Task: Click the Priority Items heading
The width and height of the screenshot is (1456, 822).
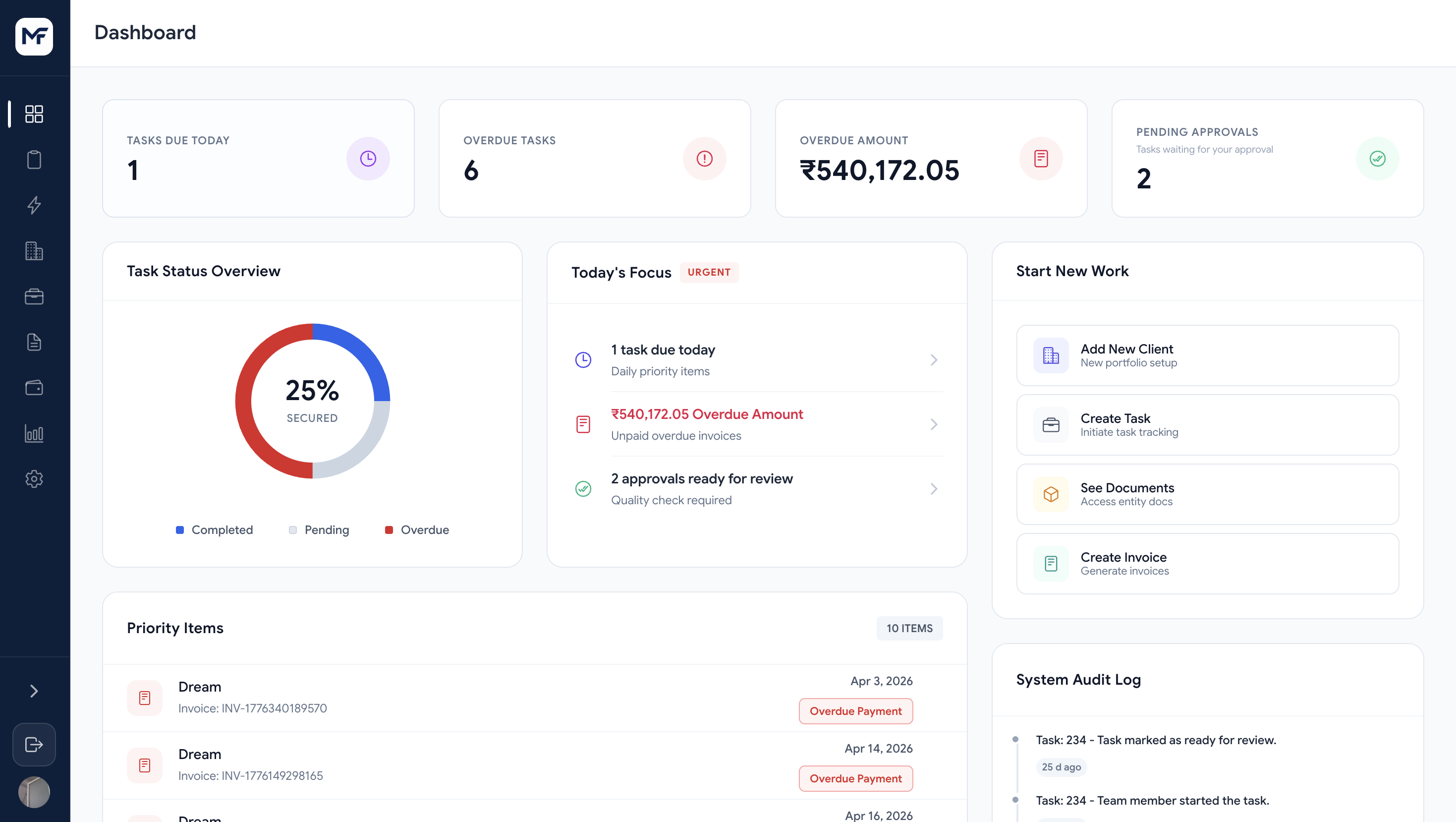Action: [x=175, y=628]
